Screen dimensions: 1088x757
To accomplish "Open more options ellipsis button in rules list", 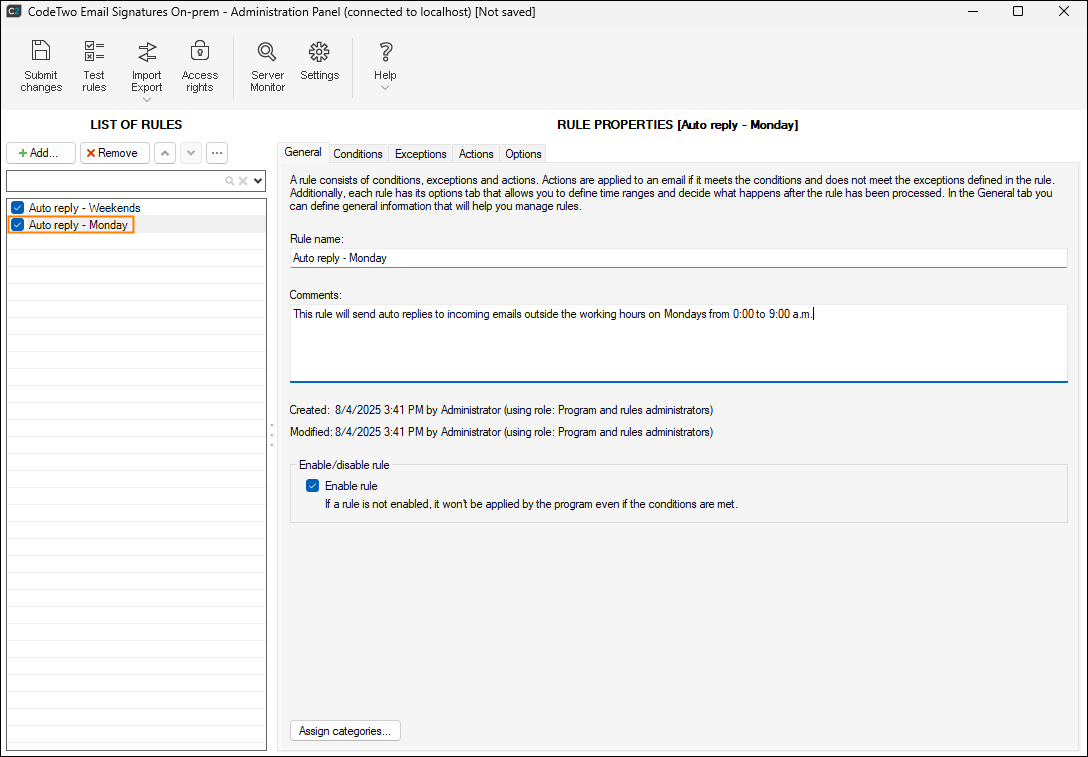I will (x=216, y=153).
